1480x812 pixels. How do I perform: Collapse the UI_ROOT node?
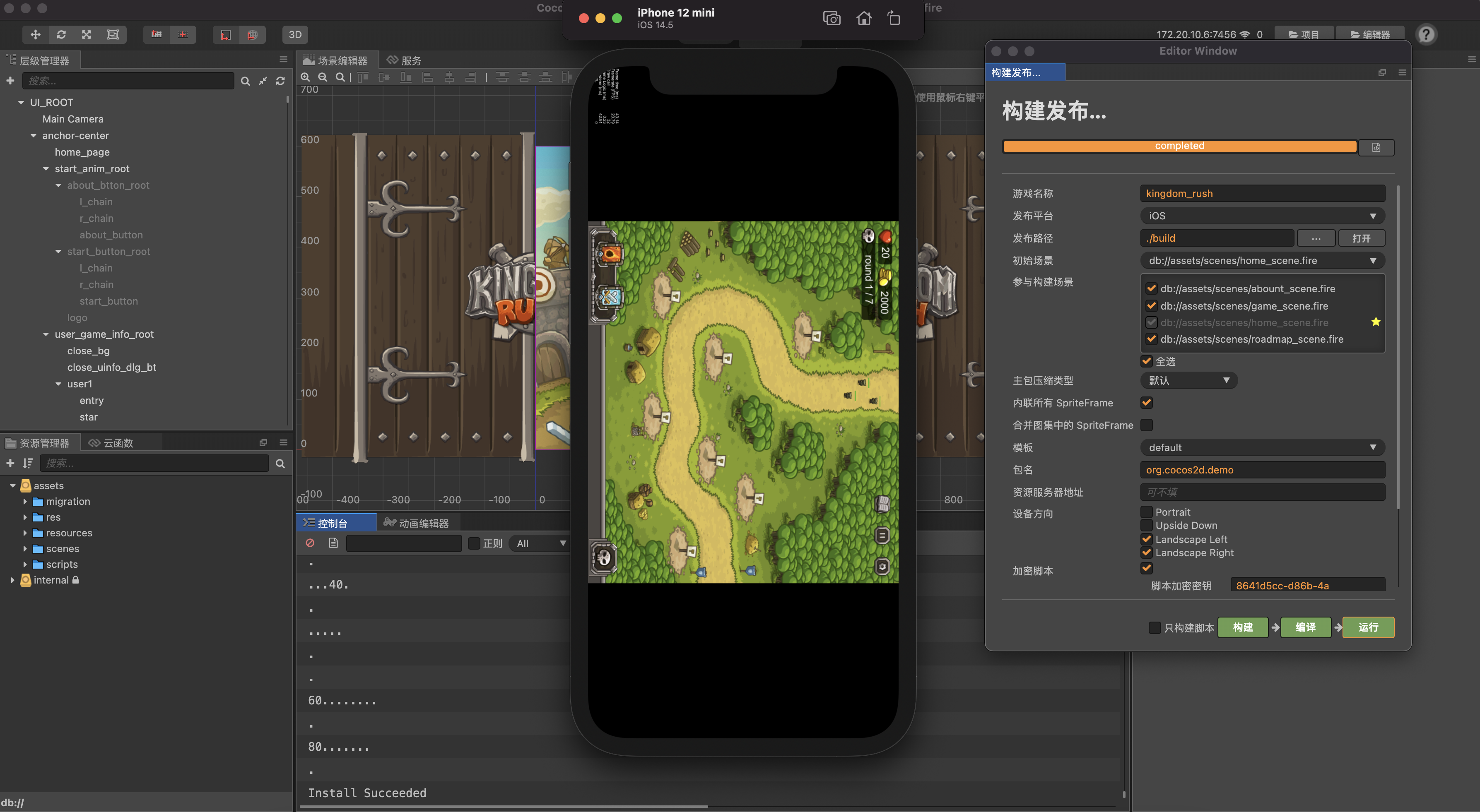point(21,102)
